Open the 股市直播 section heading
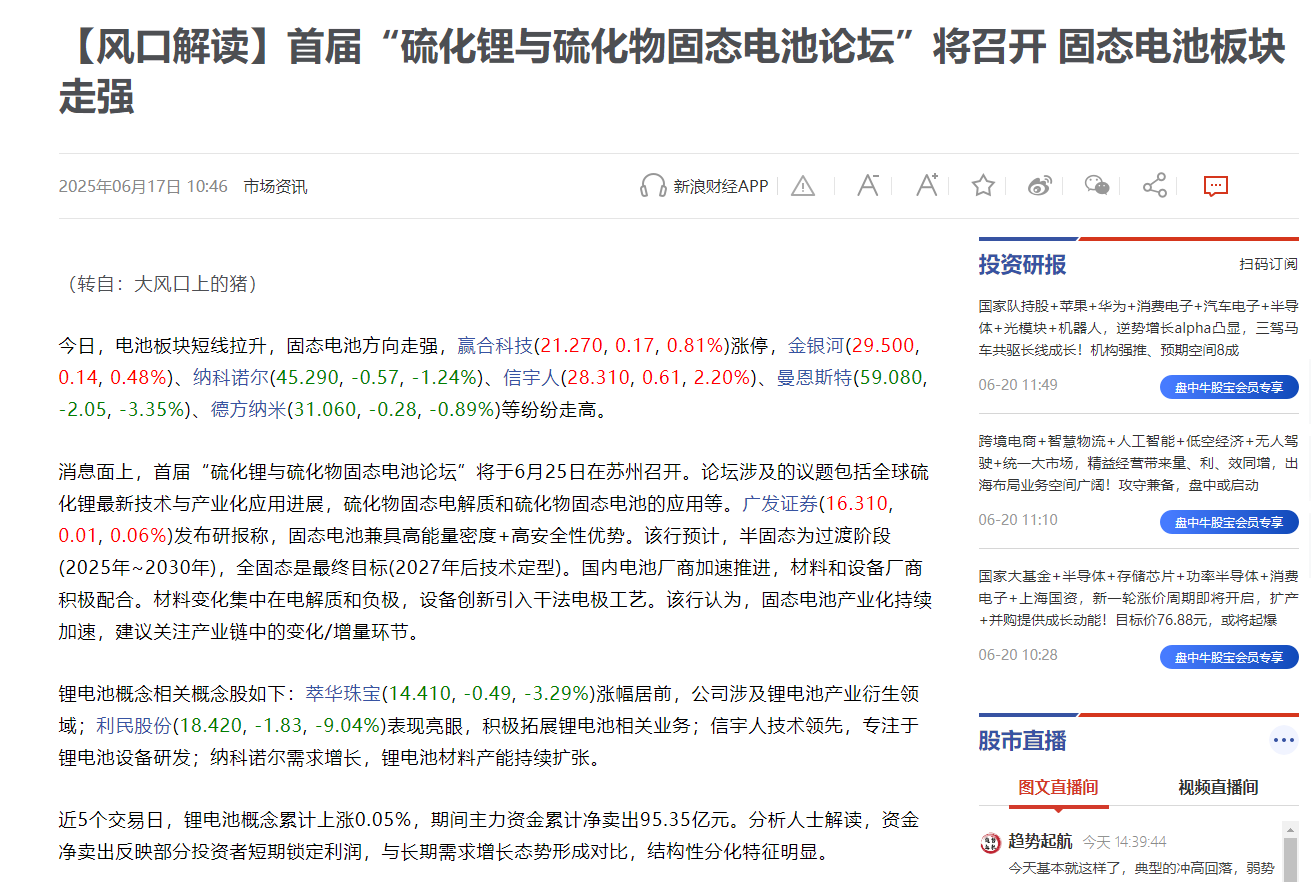The height and width of the screenshot is (882, 1311). coord(1022,741)
